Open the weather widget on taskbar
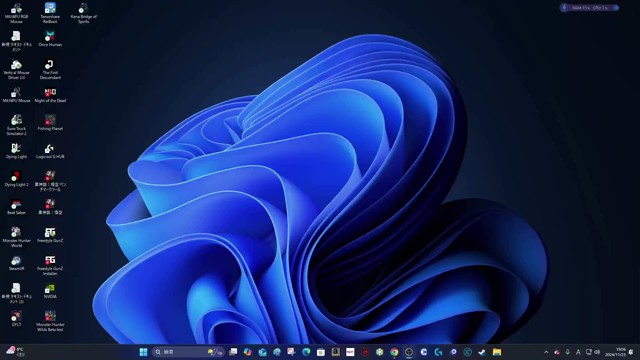The image size is (640, 360). coord(15,352)
